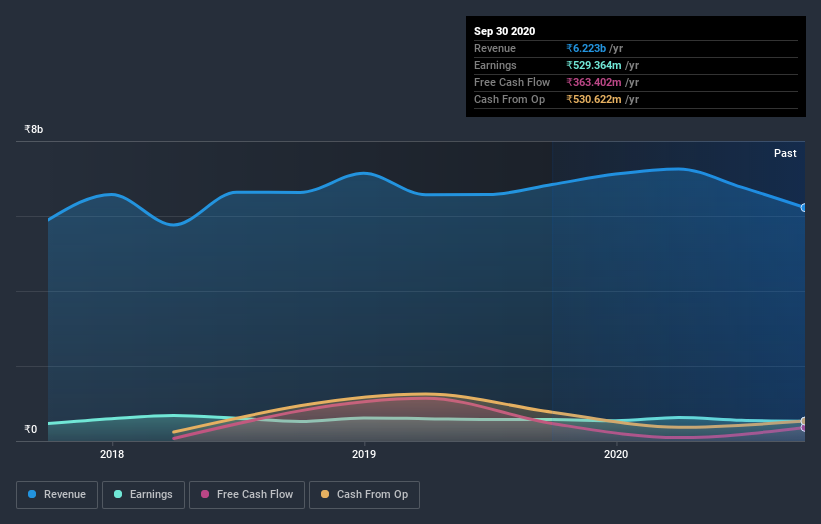This screenshot has width=821, height=524.
Task: Click the ₹6.223b revenue value
Action: tap(586, 49)
